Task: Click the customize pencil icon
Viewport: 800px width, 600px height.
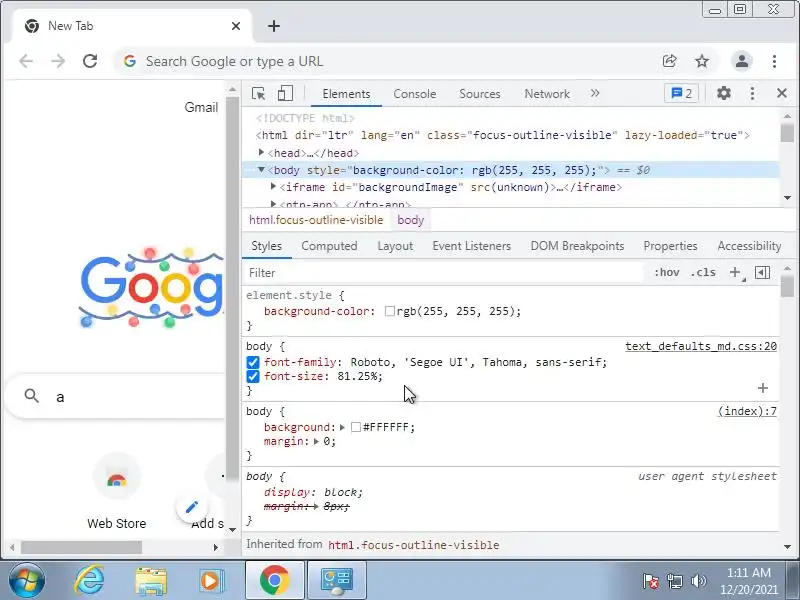Action: pos(192,507)
